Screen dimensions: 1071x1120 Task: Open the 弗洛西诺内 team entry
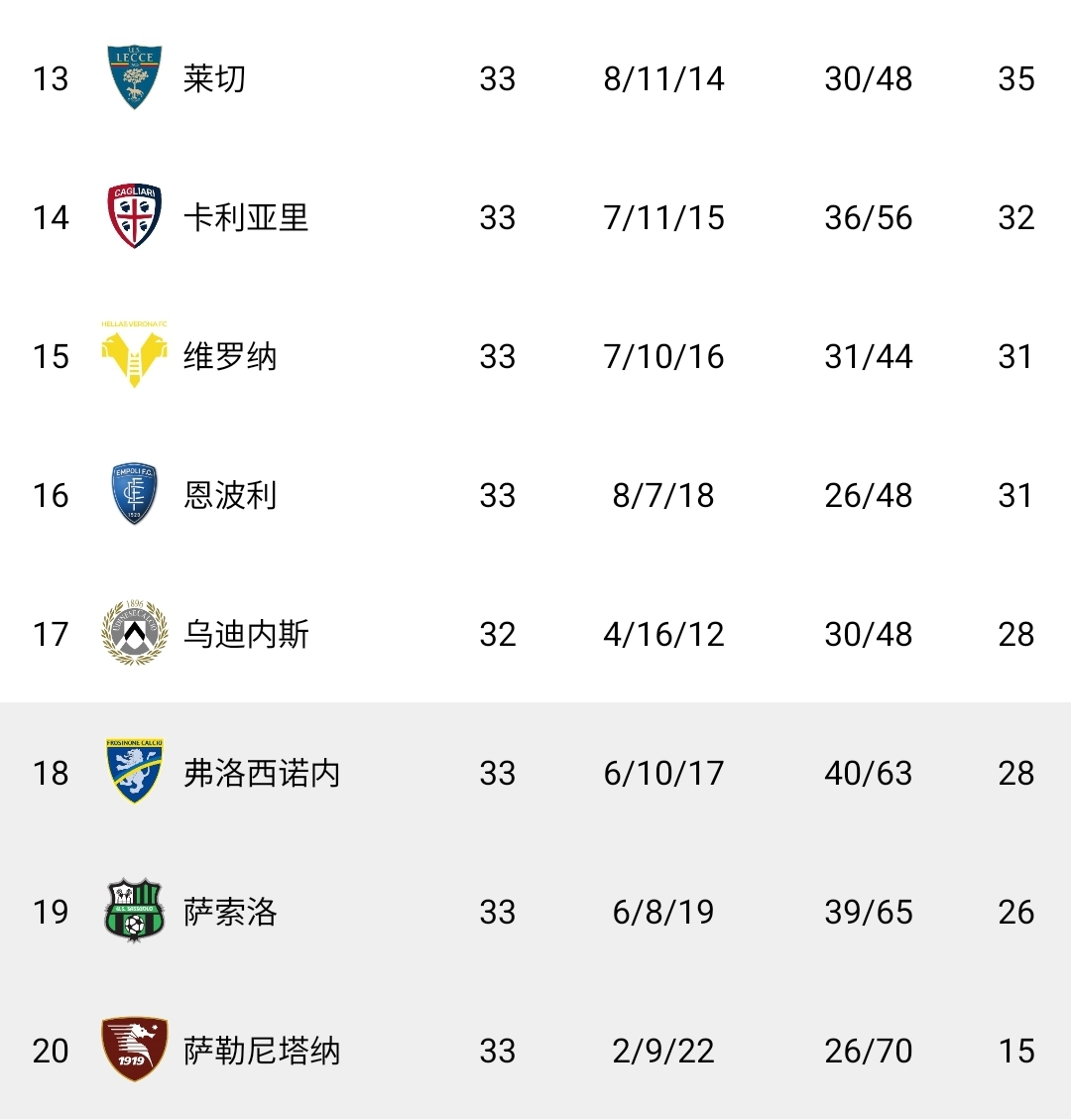coord(262,773)
